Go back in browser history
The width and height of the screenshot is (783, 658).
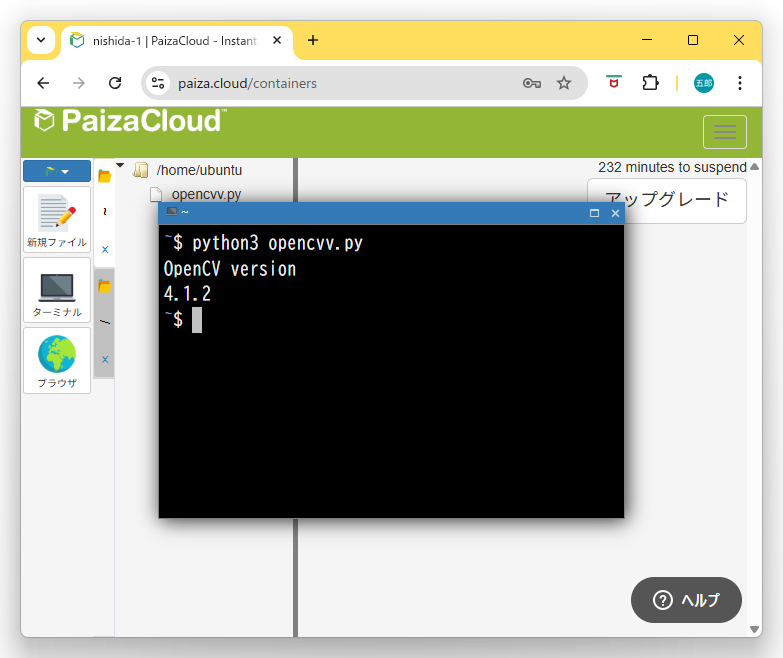(43, 83)
